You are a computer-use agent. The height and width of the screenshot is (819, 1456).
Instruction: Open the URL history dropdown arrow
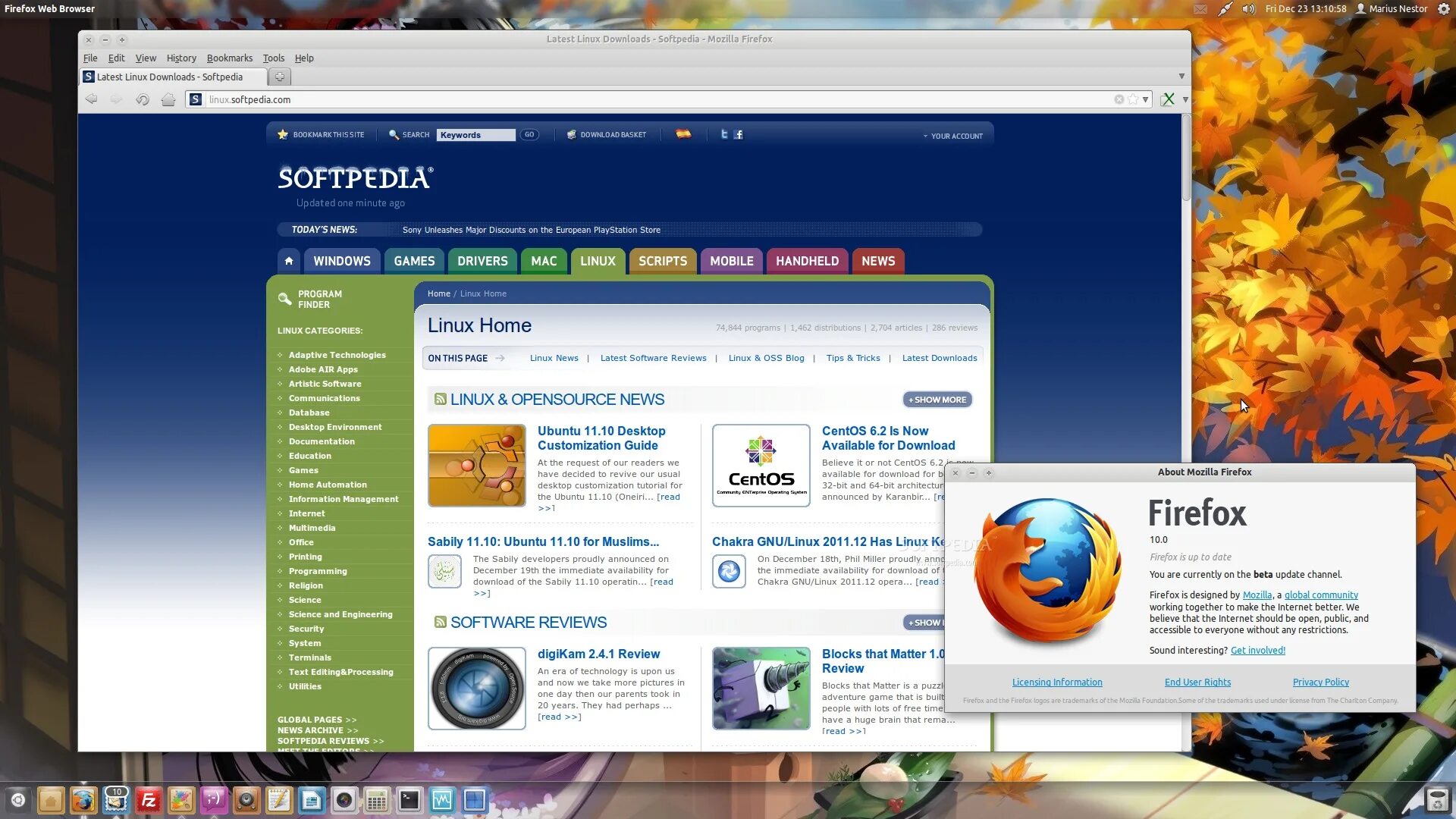coord(1145,99)
